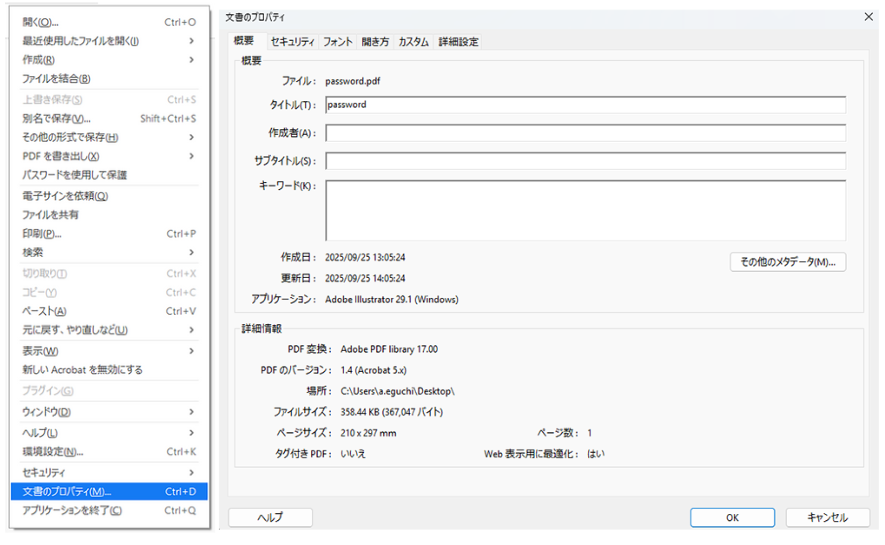Select 文書のプロパティ menu item
This screenshot has width=885, height=545.
[67, 492]
